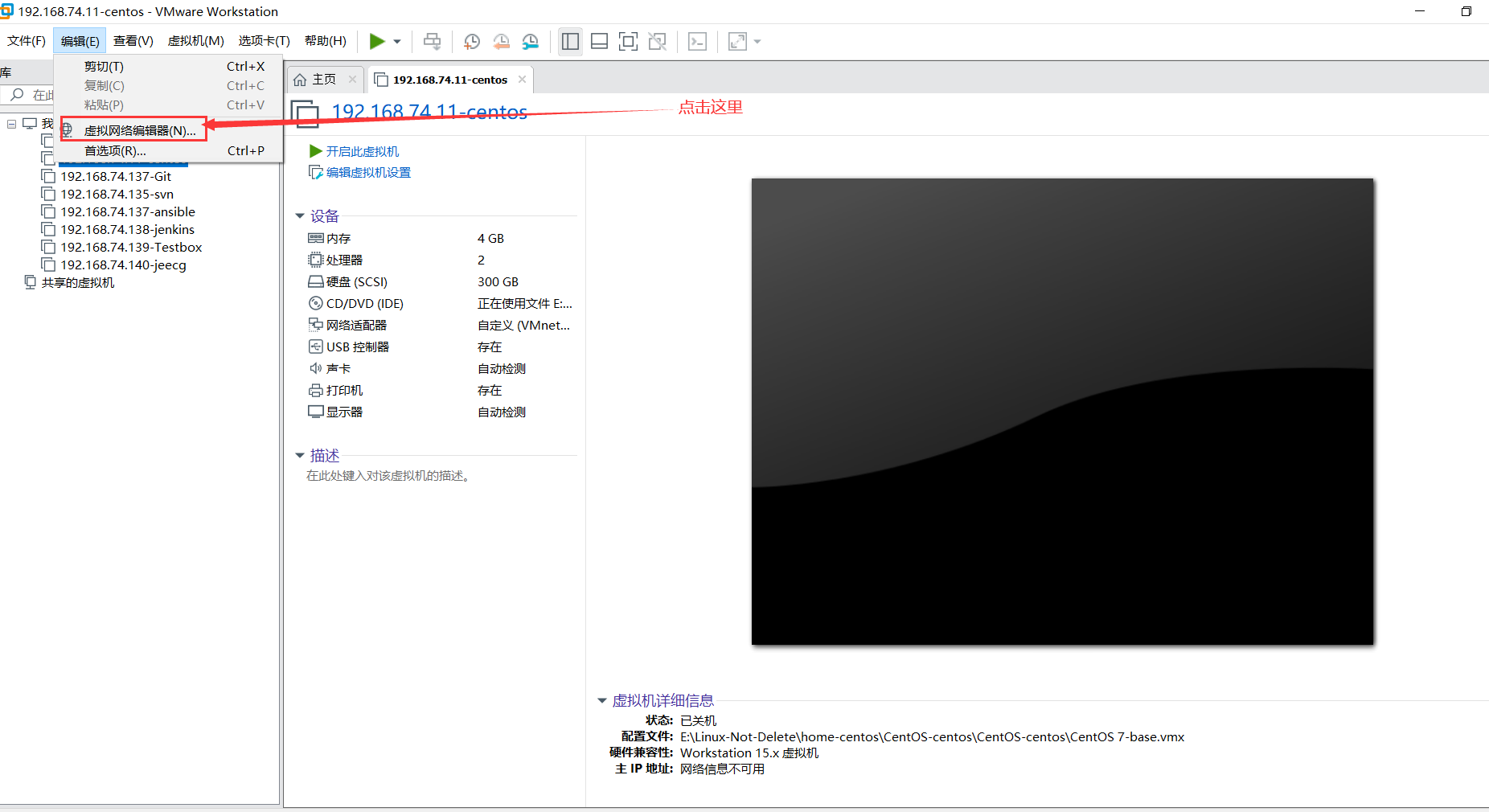Viewport: 1489px width, 812px height.
Task: Collapse the Devices (设备) section
Action: 300,215
